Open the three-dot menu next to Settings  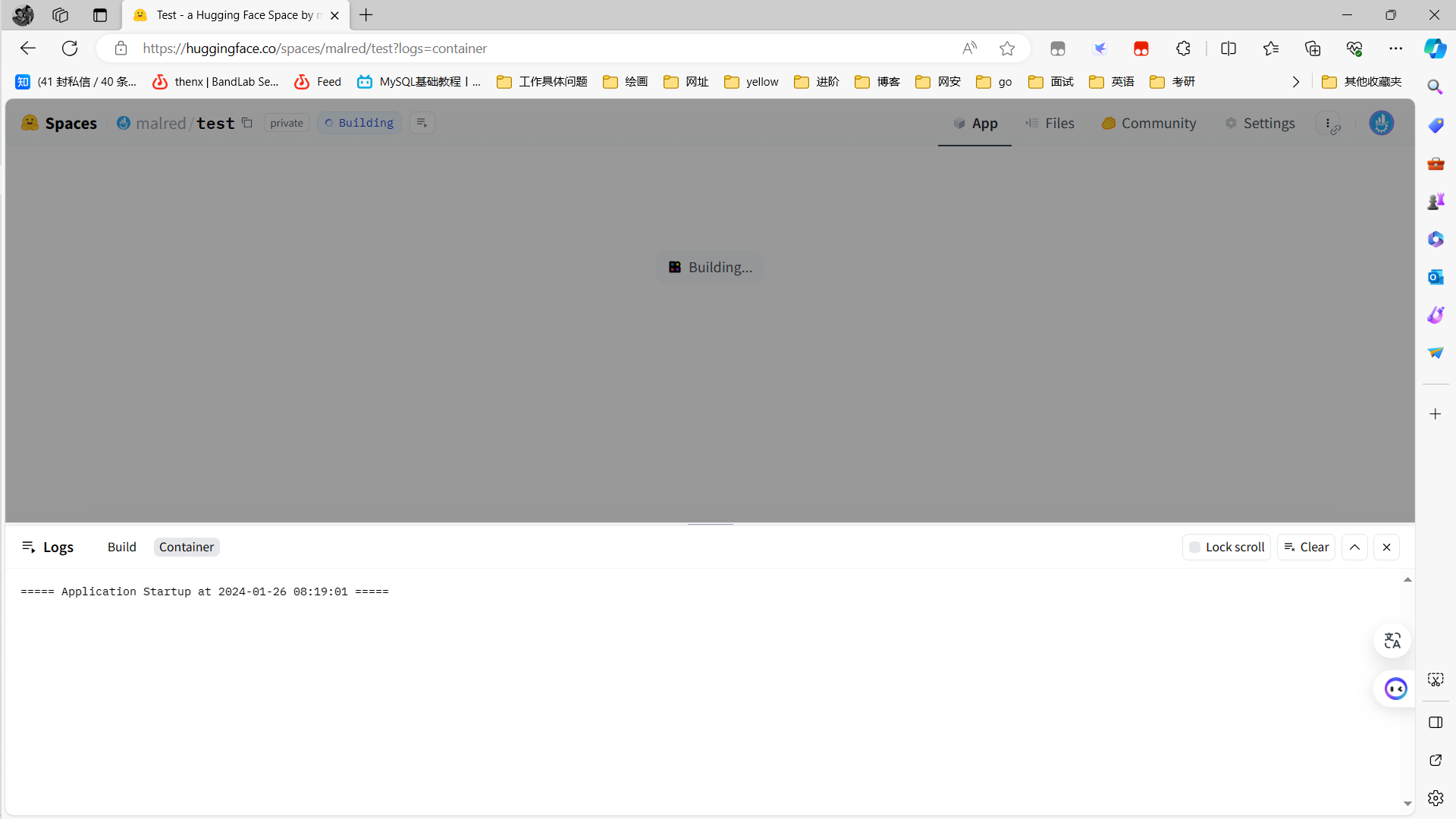coord(1329,124)
